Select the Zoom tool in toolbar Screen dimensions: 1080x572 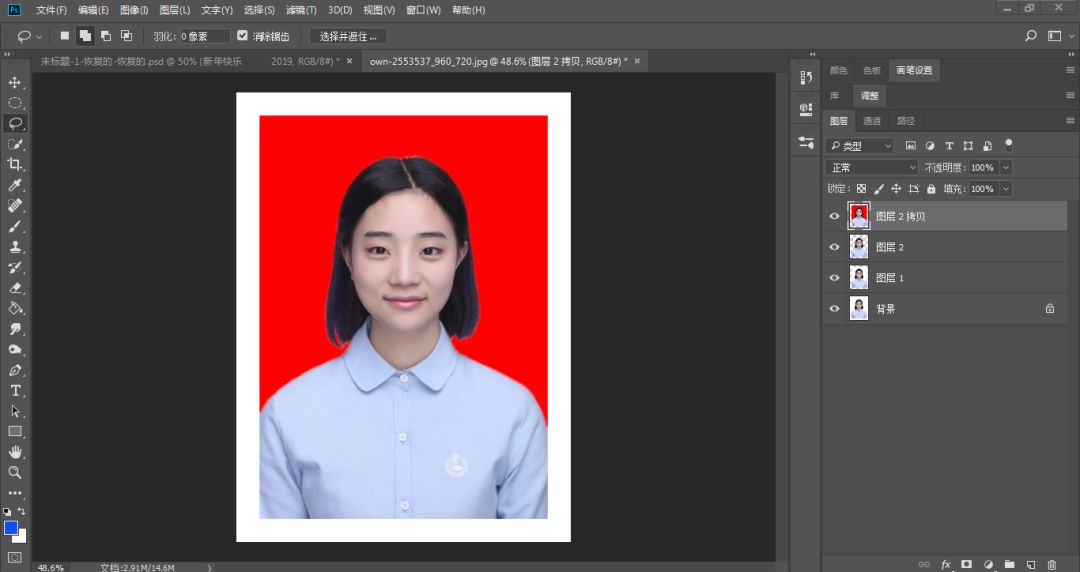pyautogui.click(x=15, y=472)
